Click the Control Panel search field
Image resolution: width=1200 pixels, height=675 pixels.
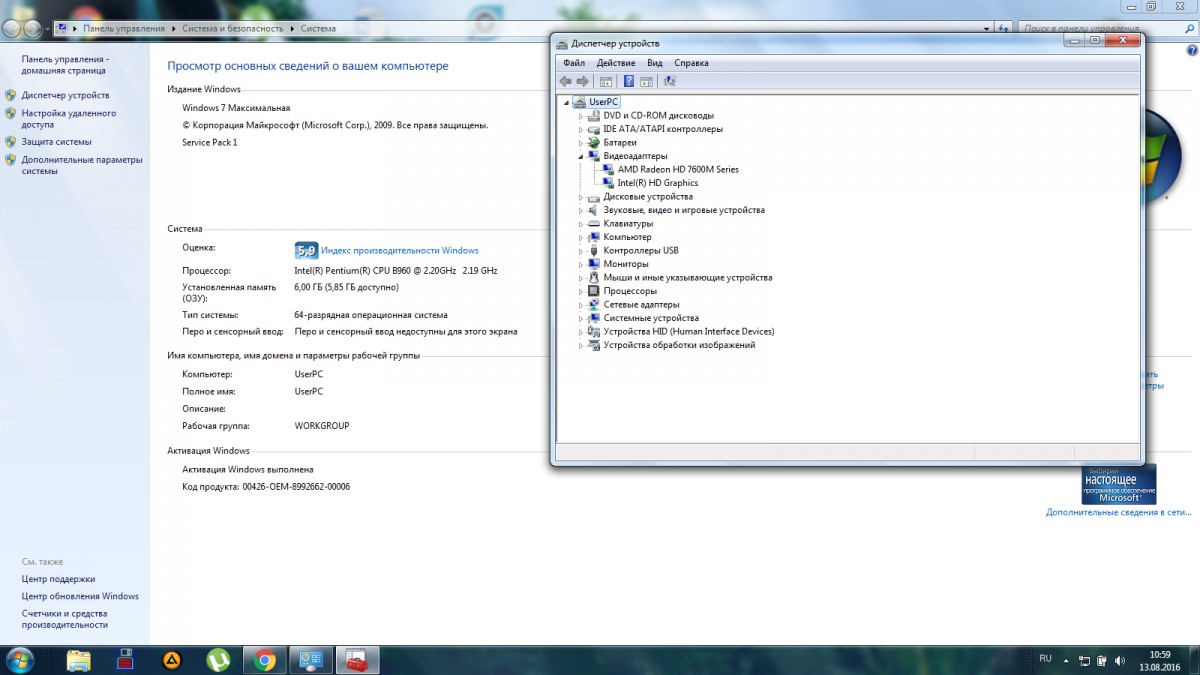click(1106, 29)
